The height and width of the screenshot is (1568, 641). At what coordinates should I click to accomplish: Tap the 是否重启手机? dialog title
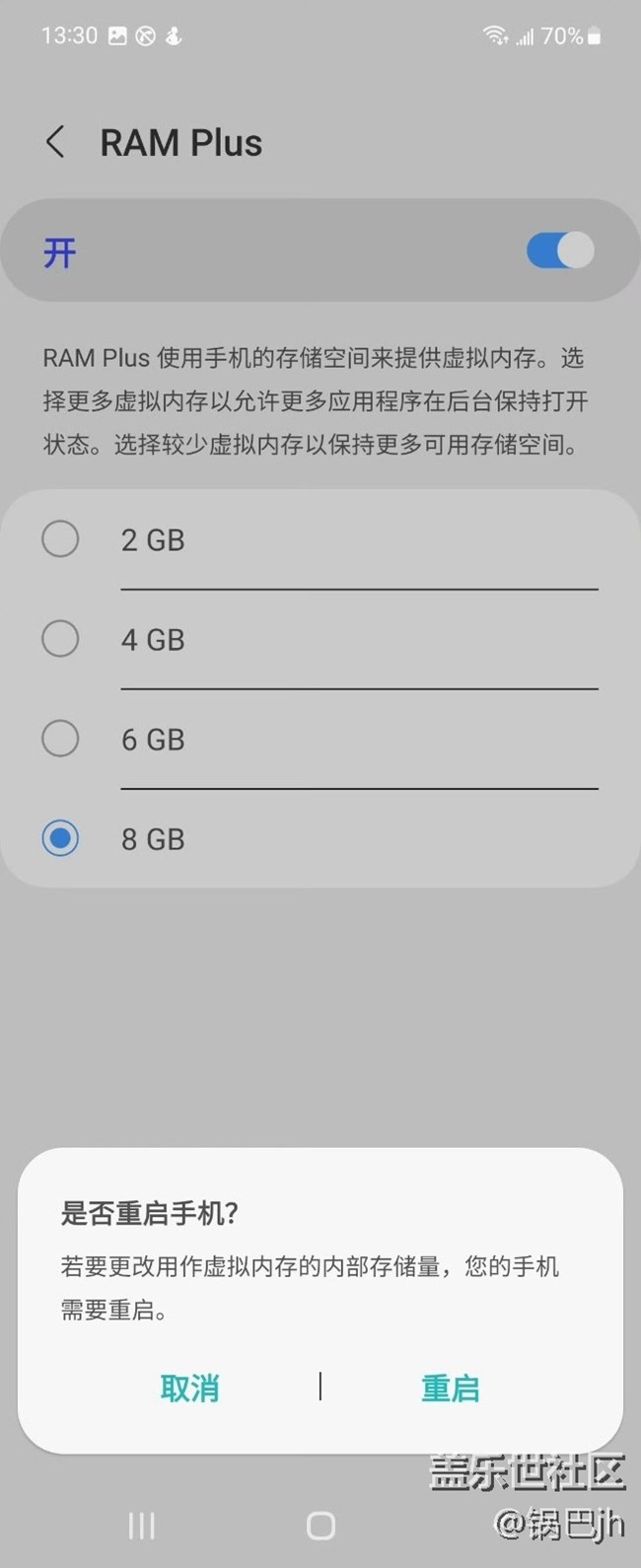[x=150, y=1213]
